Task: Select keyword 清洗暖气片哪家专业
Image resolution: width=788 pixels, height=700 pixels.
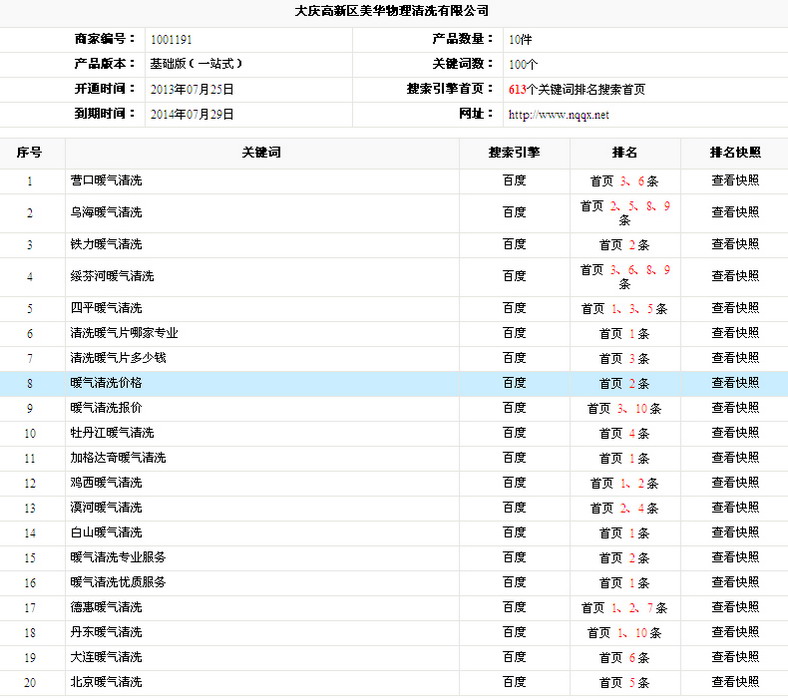Action: click(124, 333)
